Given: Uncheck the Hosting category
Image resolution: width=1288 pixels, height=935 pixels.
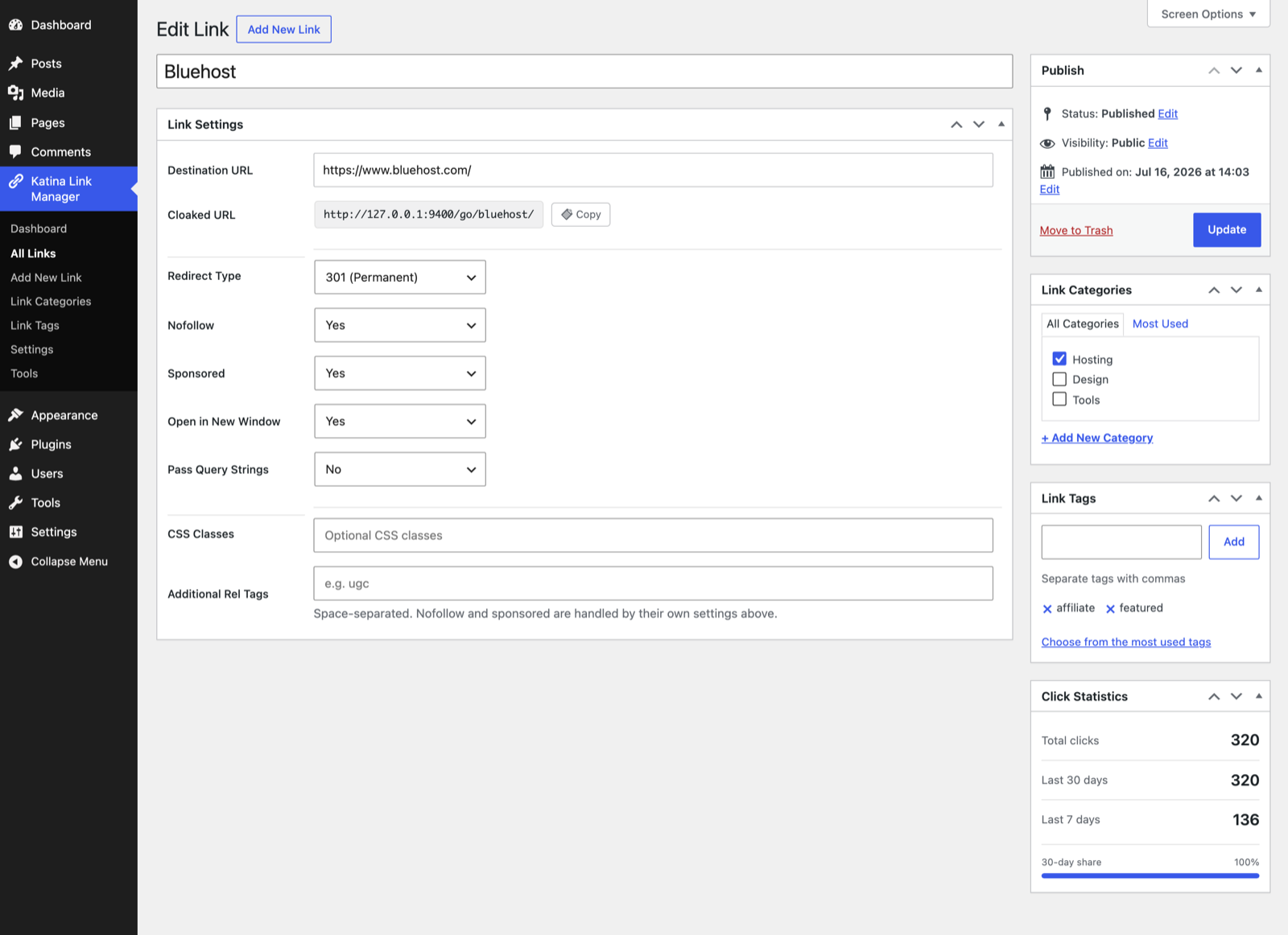Looking at the screenshot, I should [x=1059, y=359].
